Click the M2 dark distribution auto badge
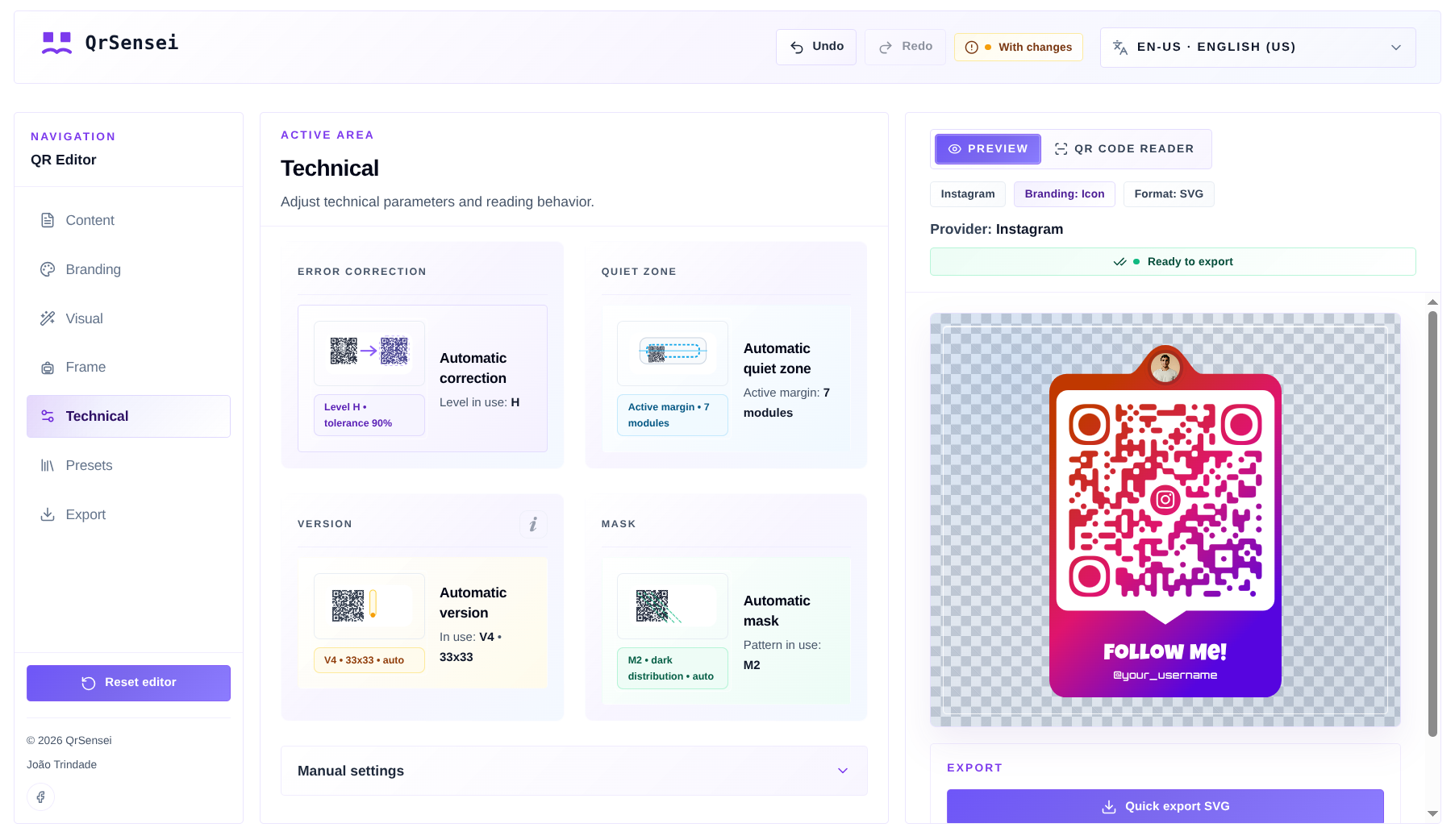 click(673, 668)
